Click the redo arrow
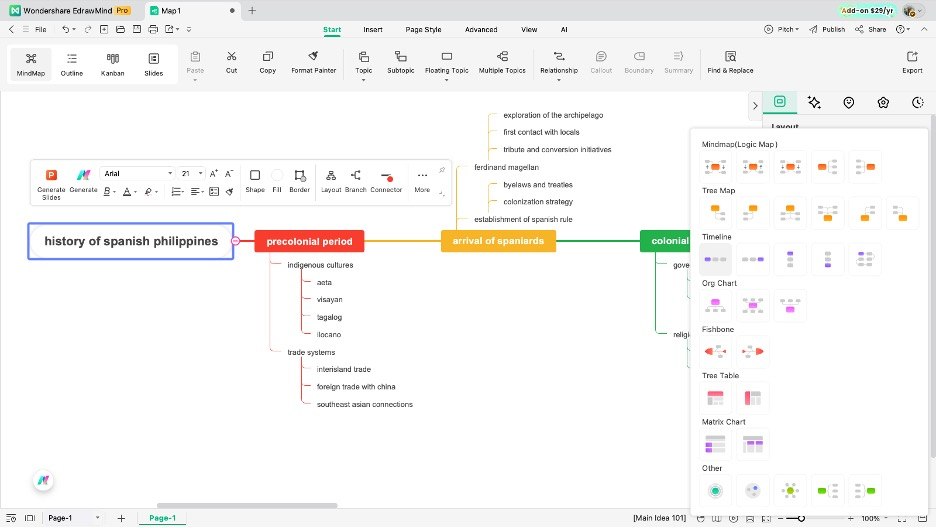The image size is (936, 528). pos(88,29)
